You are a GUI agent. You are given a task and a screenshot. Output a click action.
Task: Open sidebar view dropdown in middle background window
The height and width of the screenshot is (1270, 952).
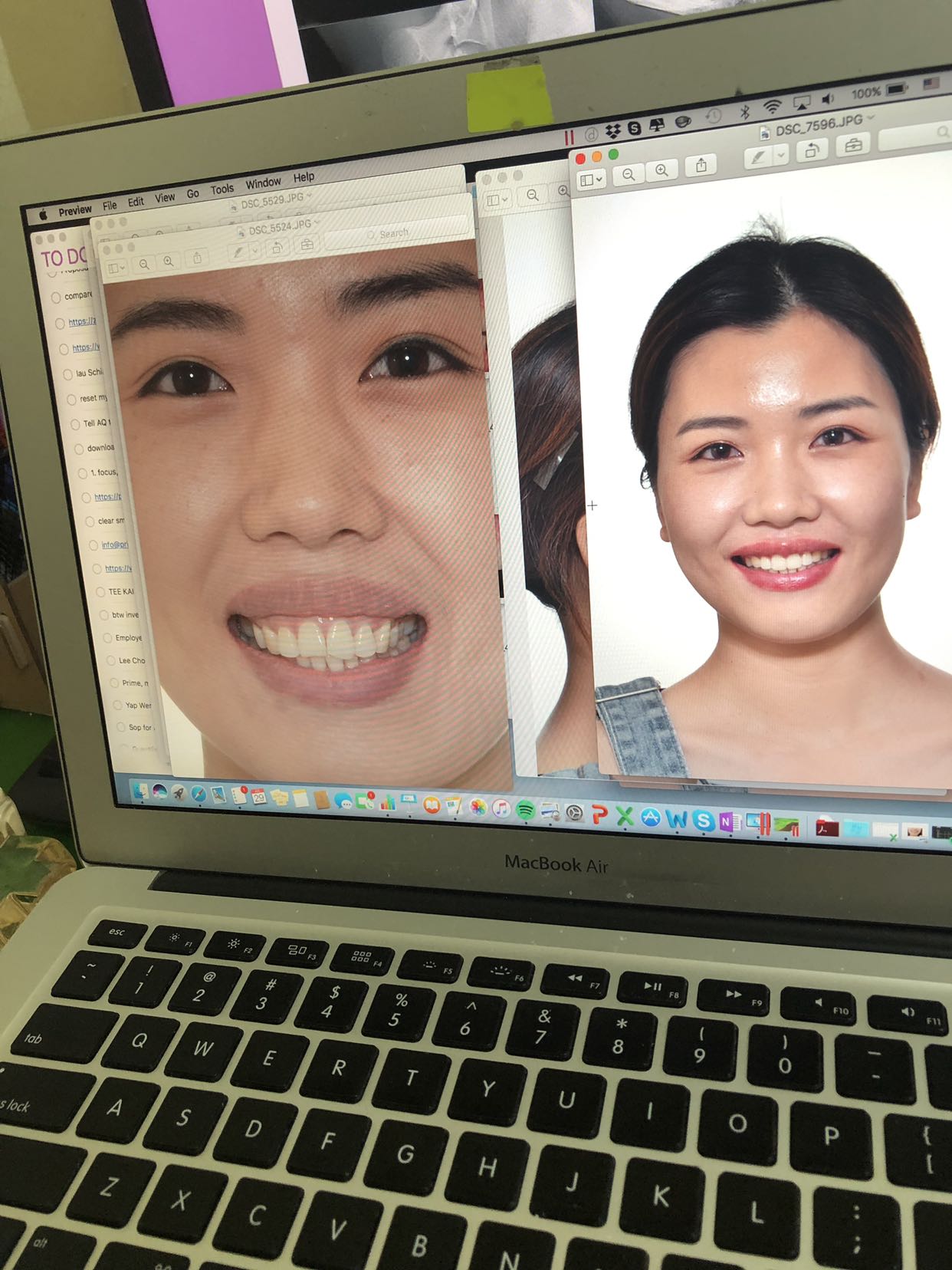[497, 200]
